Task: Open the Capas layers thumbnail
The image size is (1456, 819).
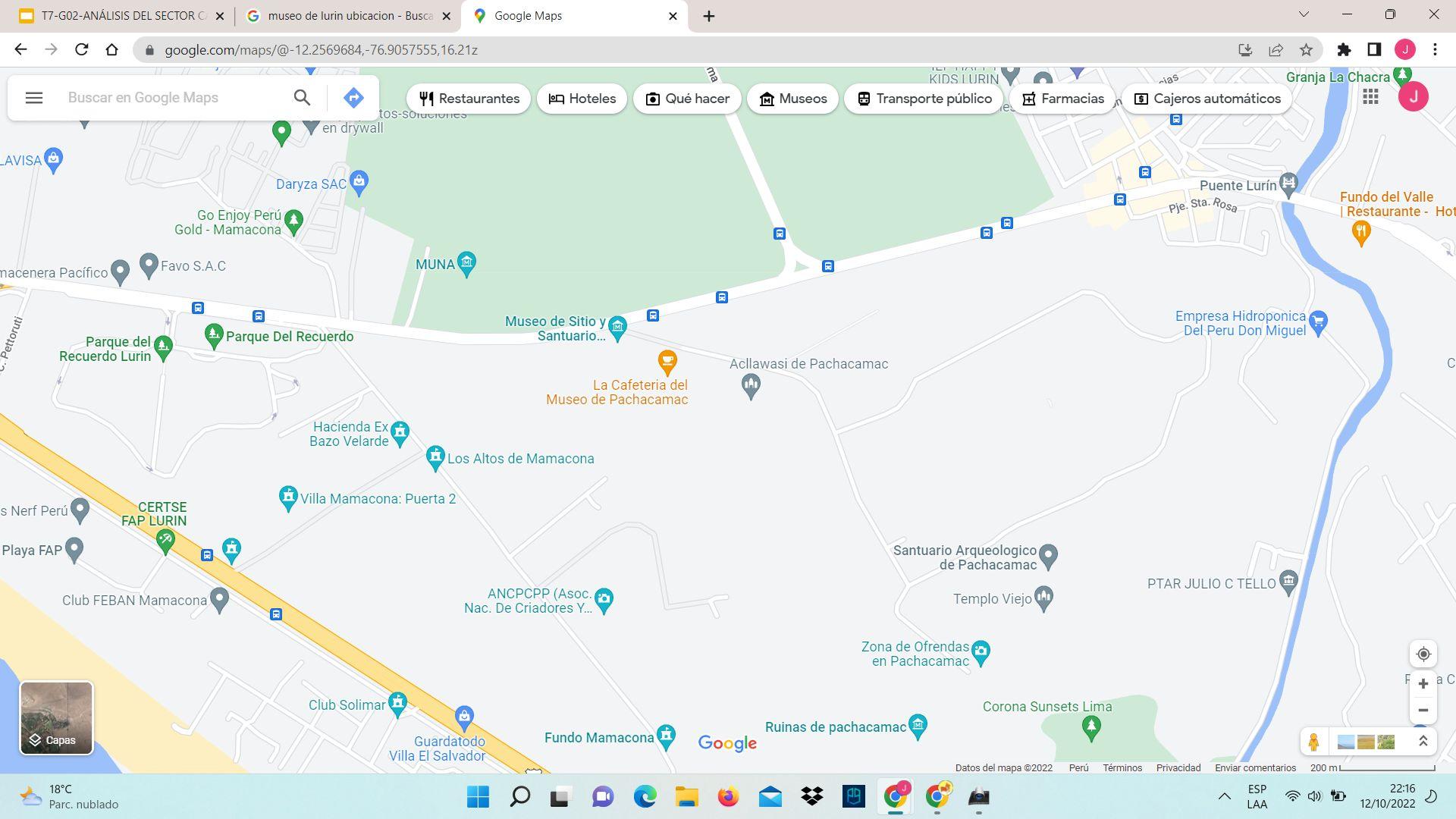Action: (x=57, y=718)
